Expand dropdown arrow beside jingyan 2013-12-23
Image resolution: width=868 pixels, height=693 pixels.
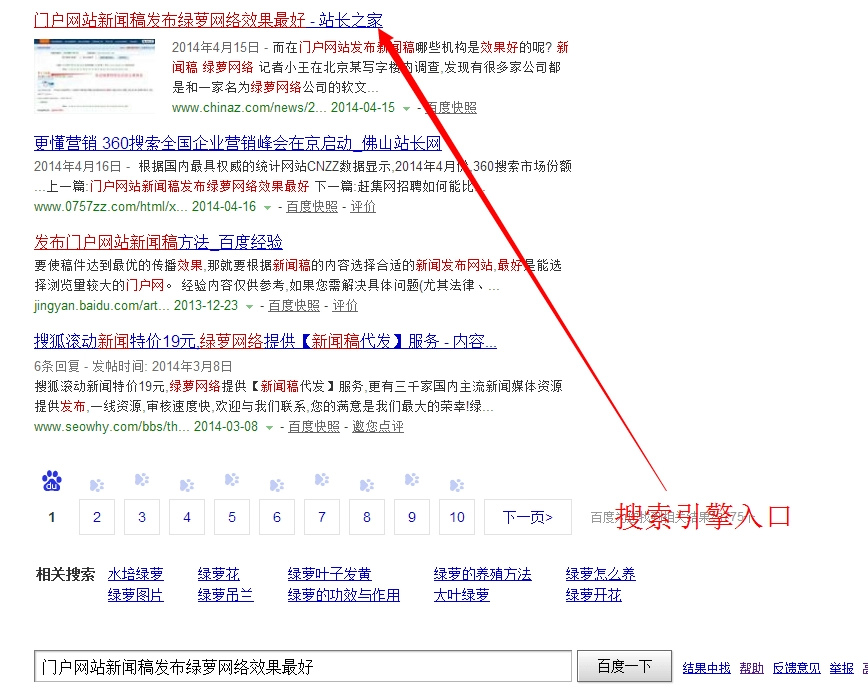tap(250, 307)
